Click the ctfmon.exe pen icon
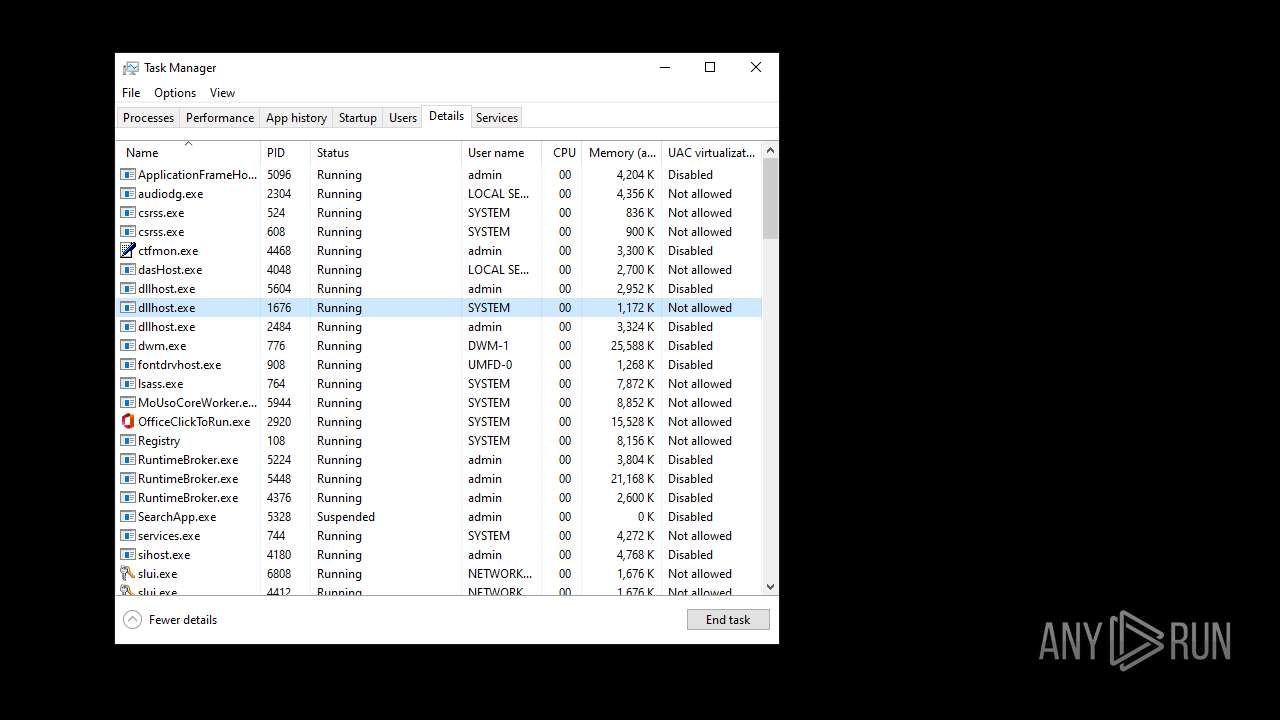The image size is (1280, 720). tap(128, 251)
